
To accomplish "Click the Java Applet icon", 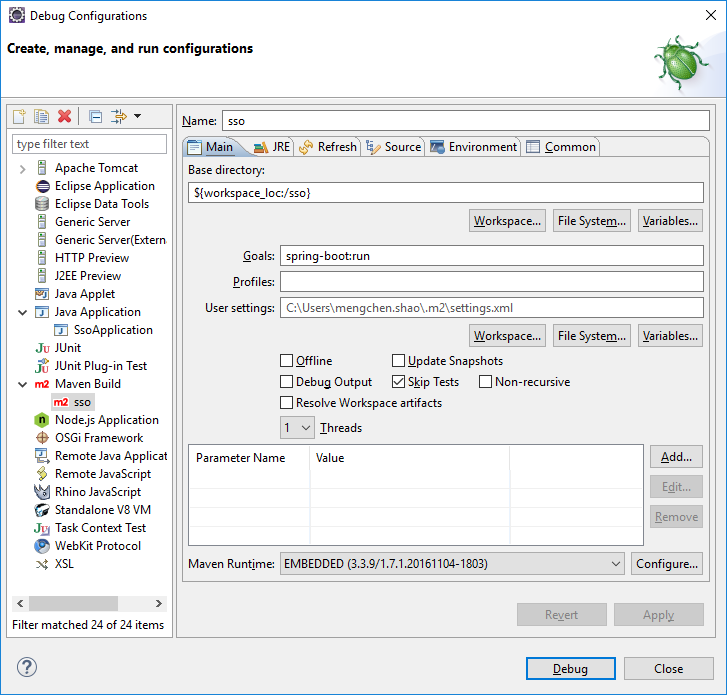I will coord(42,294).
